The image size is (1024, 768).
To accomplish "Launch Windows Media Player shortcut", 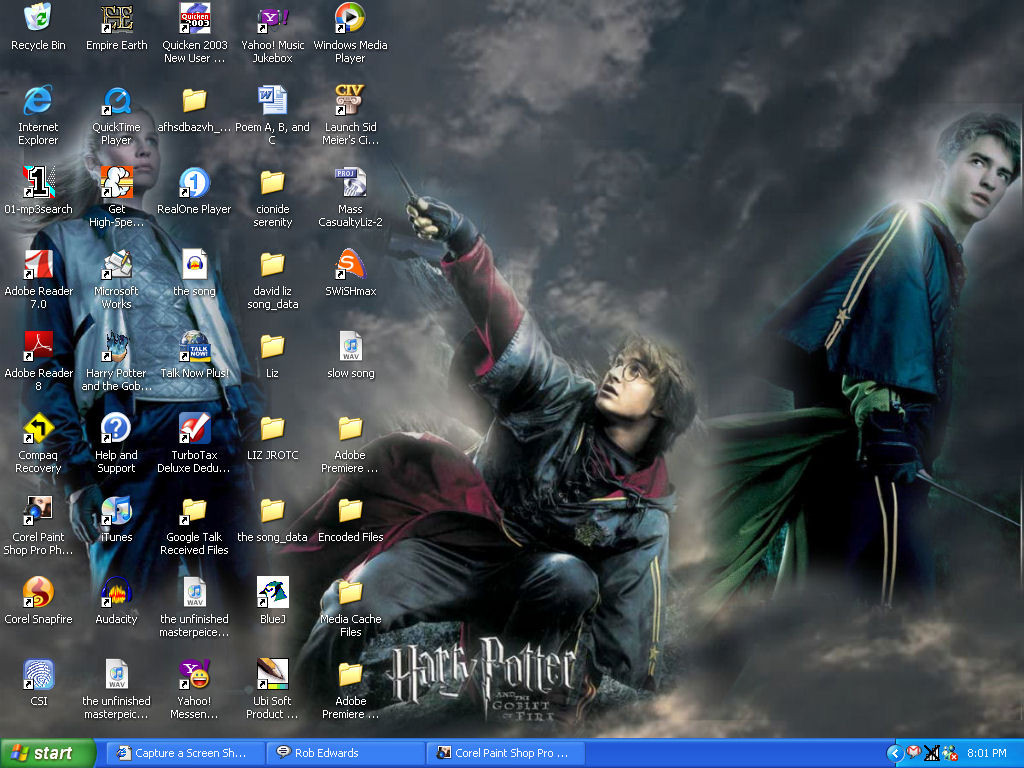I will 349,18.
